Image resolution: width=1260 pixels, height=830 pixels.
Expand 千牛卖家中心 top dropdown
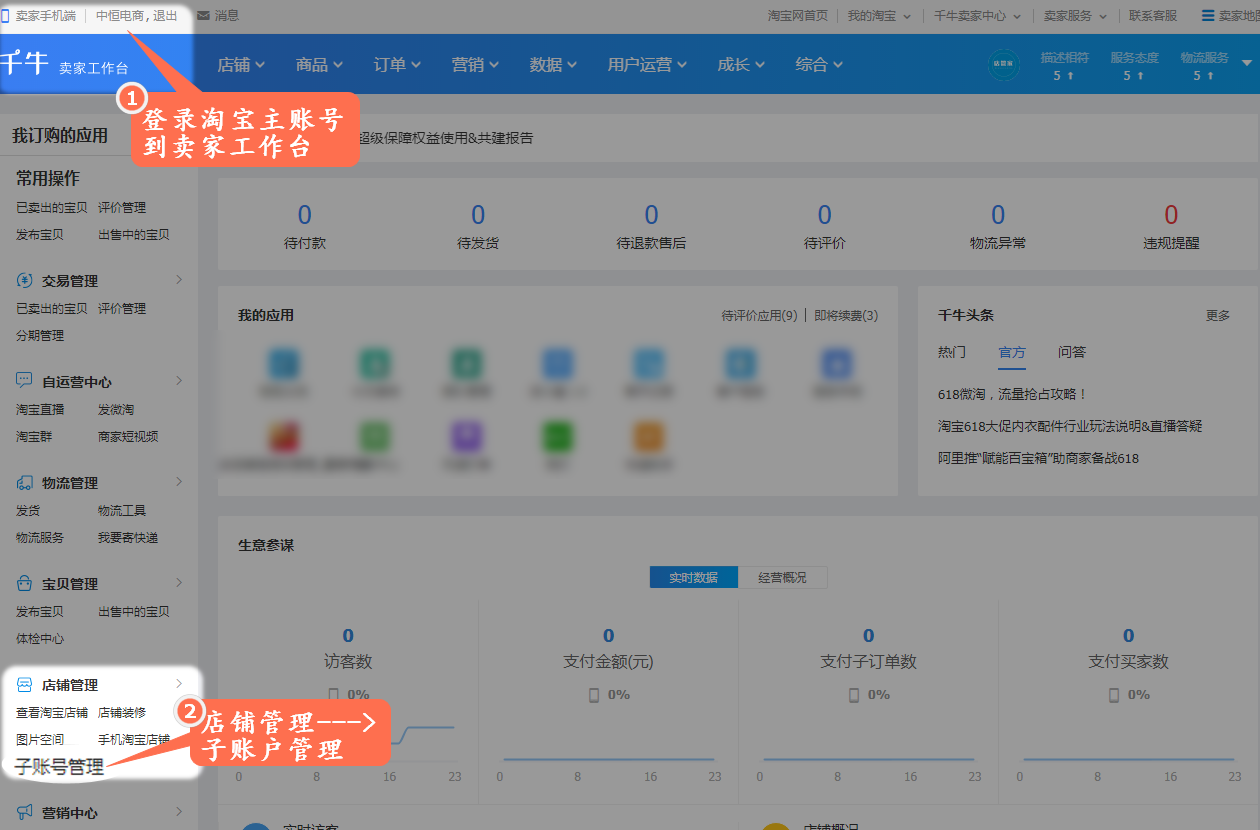coord(977,16)
